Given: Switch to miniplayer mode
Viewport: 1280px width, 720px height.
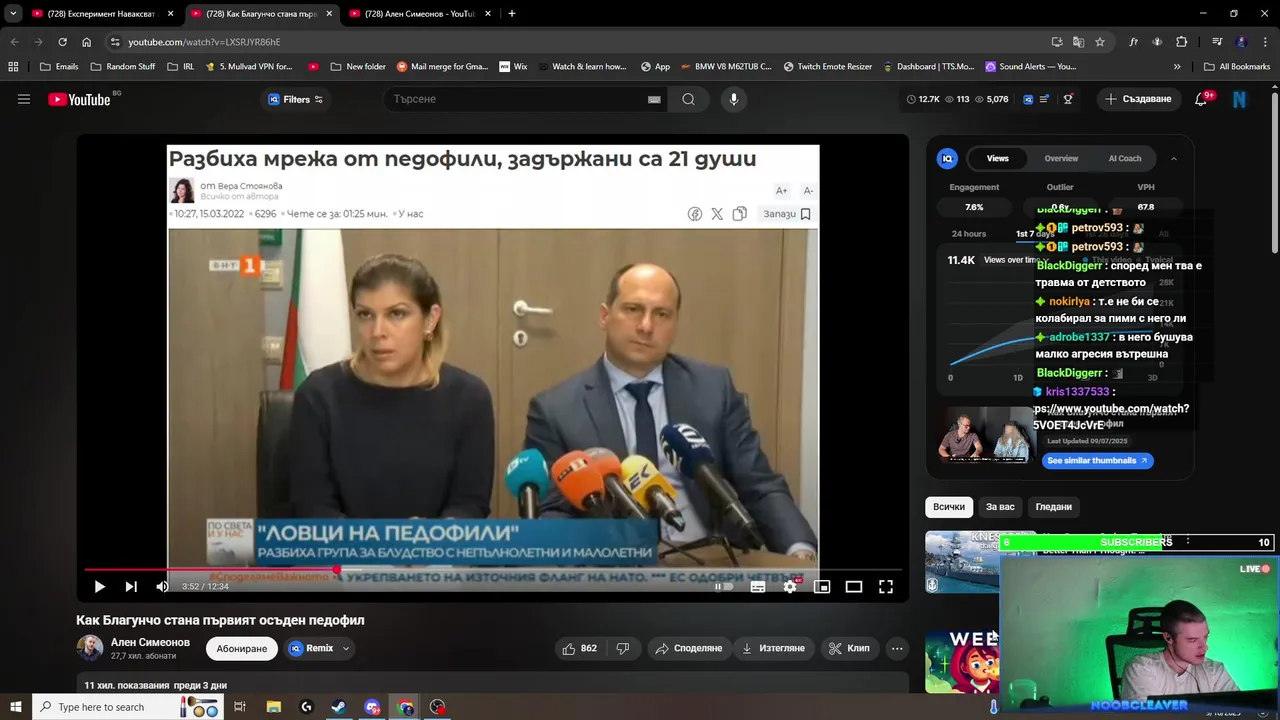Looking at the screenshot, I should point(822,587).
